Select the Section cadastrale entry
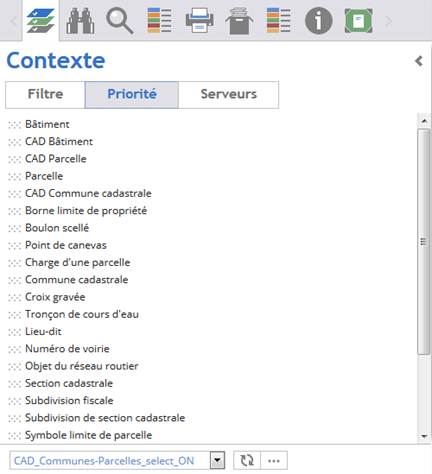This screenshot has width=432, height=474. click(69, 383)
